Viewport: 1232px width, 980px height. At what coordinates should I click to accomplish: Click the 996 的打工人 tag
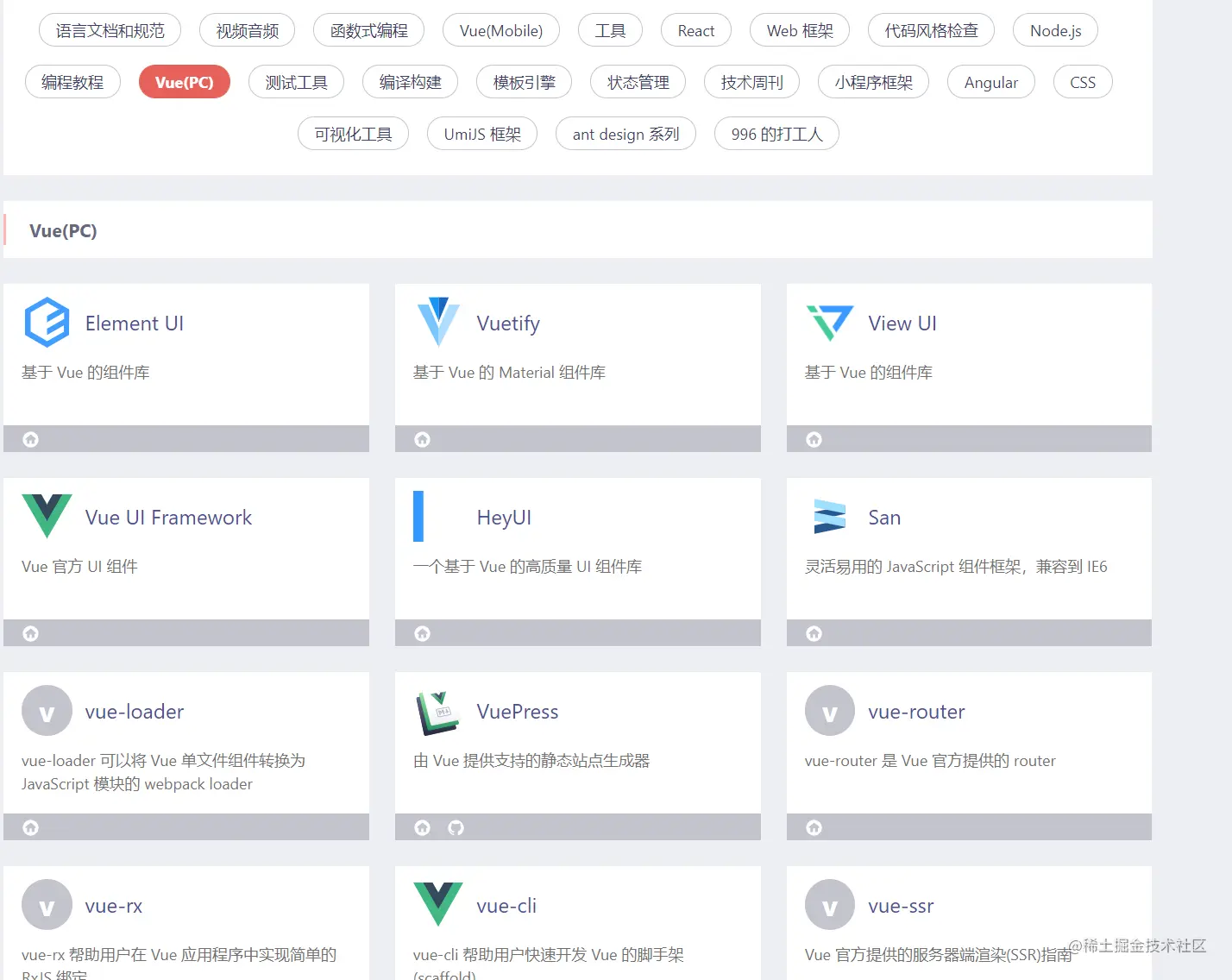coord(776,134)
